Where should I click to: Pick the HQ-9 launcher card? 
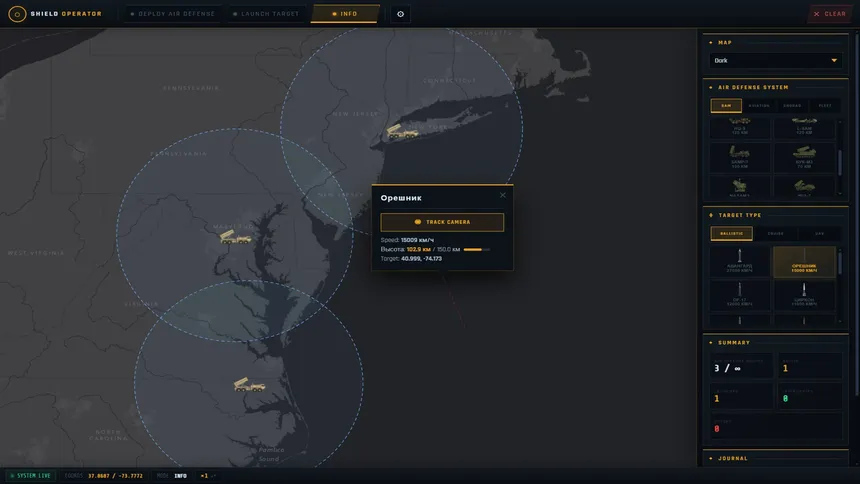739,127
